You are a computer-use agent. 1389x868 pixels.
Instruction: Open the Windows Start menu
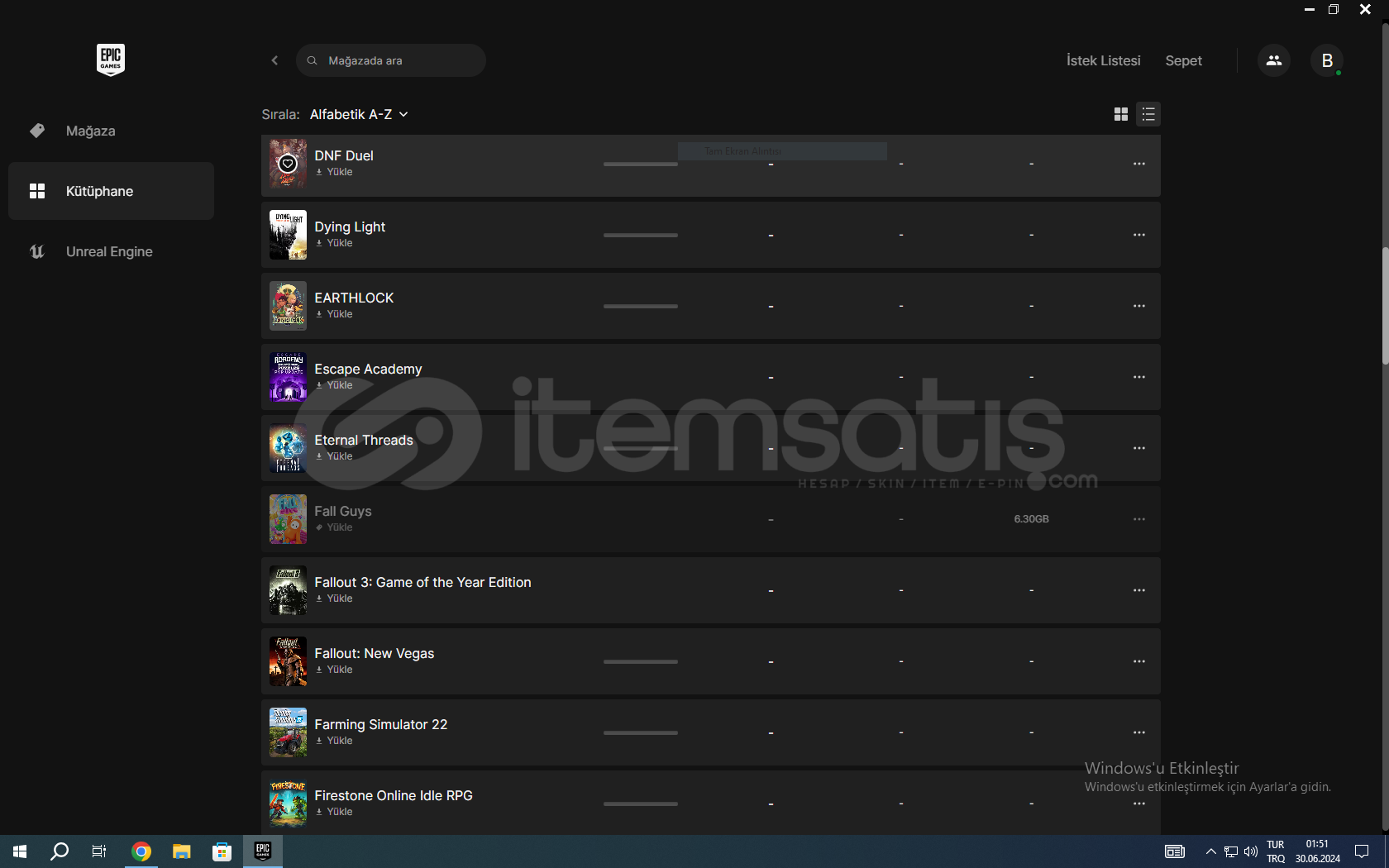click(20, 851)
